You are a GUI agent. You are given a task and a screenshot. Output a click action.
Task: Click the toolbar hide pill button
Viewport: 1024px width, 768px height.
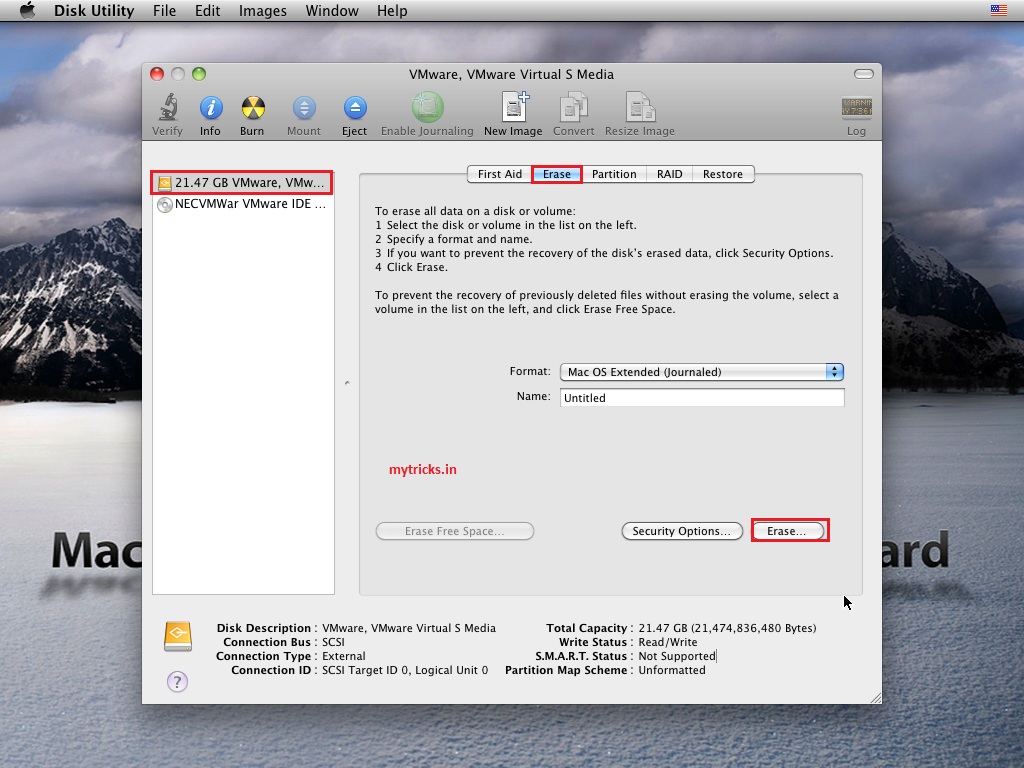pyautogui.click(x=863, y=74)
